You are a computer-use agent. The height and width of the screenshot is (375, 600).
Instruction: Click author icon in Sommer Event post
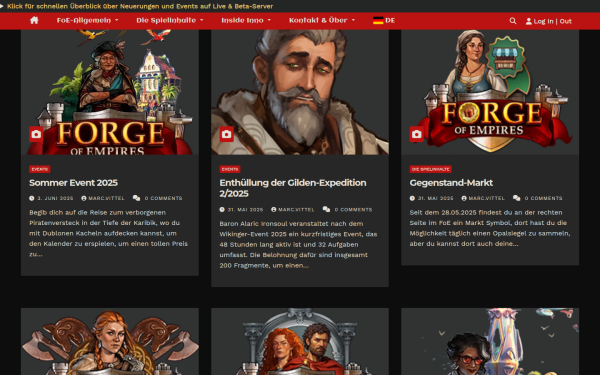pos(84,198)
